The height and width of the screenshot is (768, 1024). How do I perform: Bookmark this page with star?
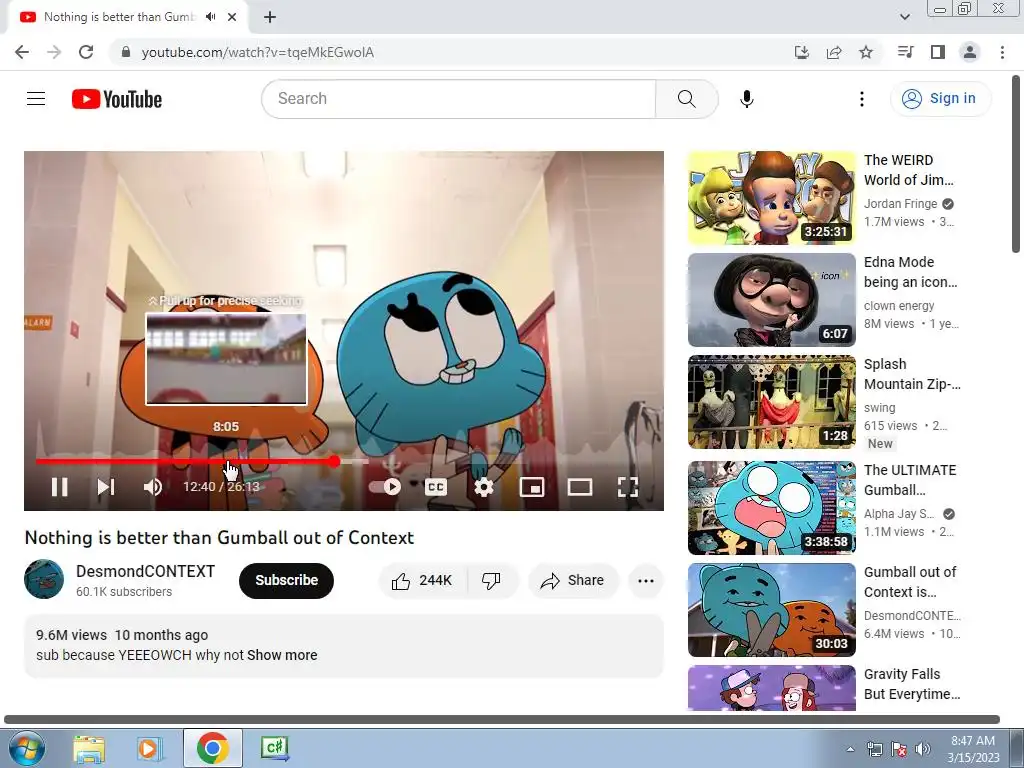(866, 52)
